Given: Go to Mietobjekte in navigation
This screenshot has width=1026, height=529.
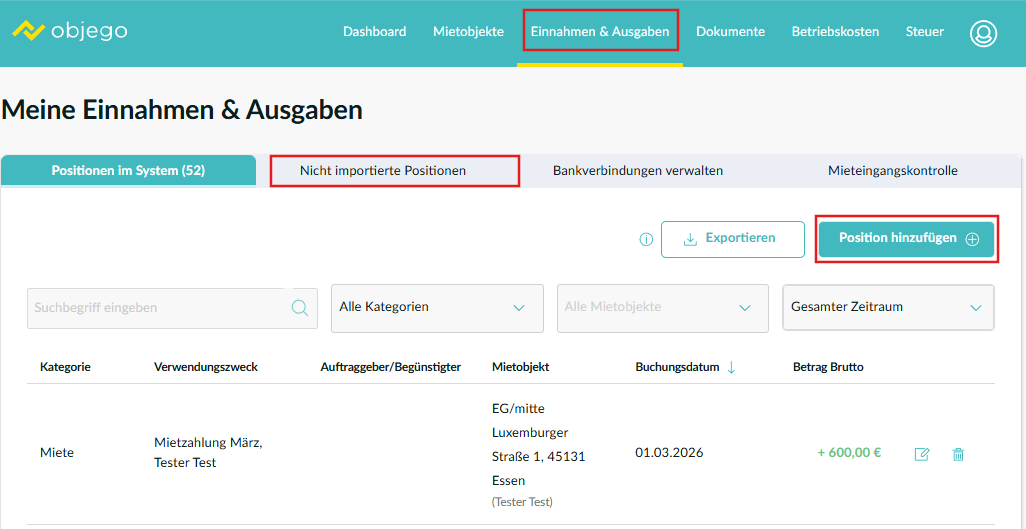Looking at the screenshot, I should [x=468, y=31].
